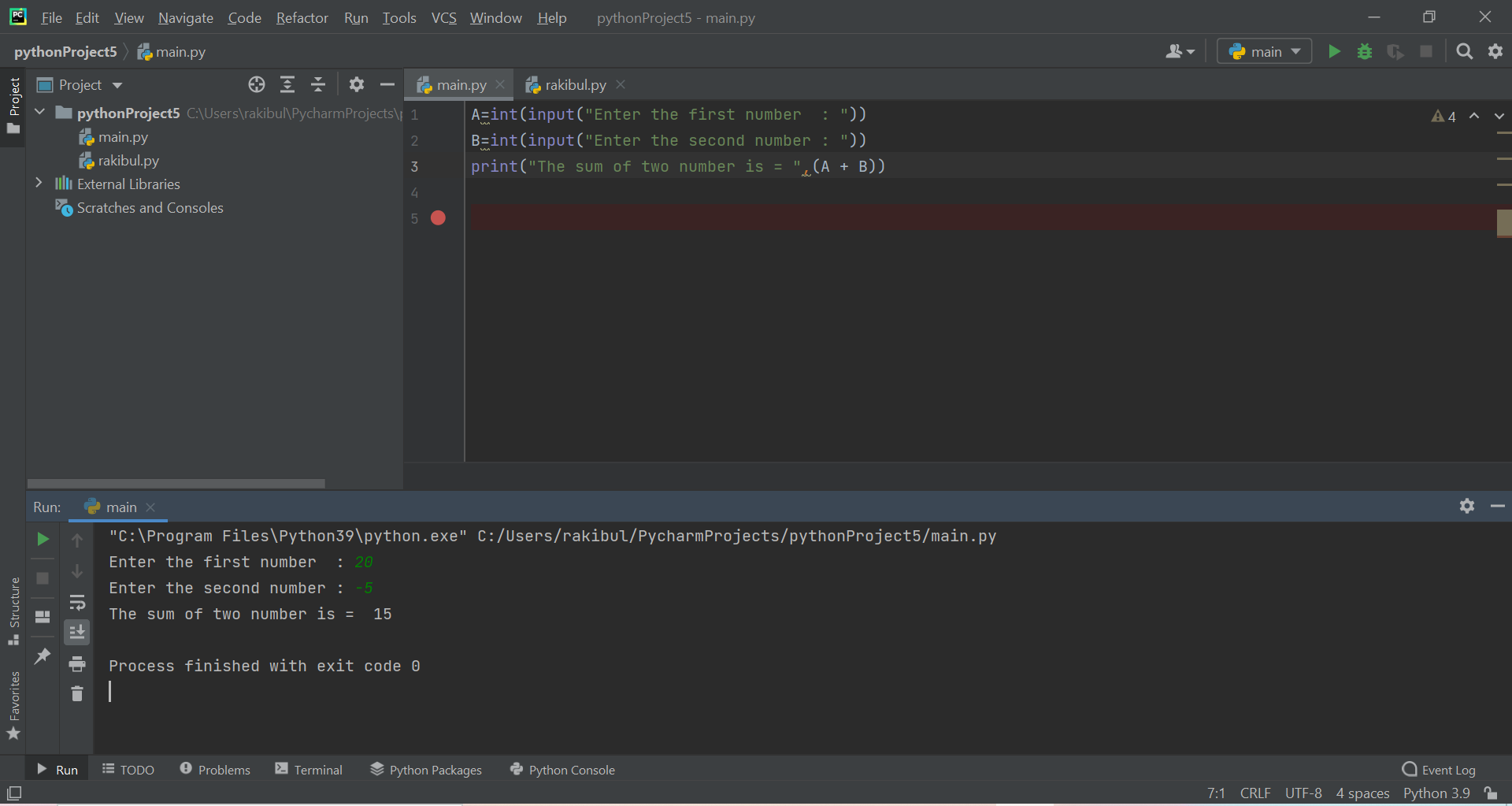Select main.py in project tree
The height and width of the screenshot is (806, 1512).
coord(113,137)
